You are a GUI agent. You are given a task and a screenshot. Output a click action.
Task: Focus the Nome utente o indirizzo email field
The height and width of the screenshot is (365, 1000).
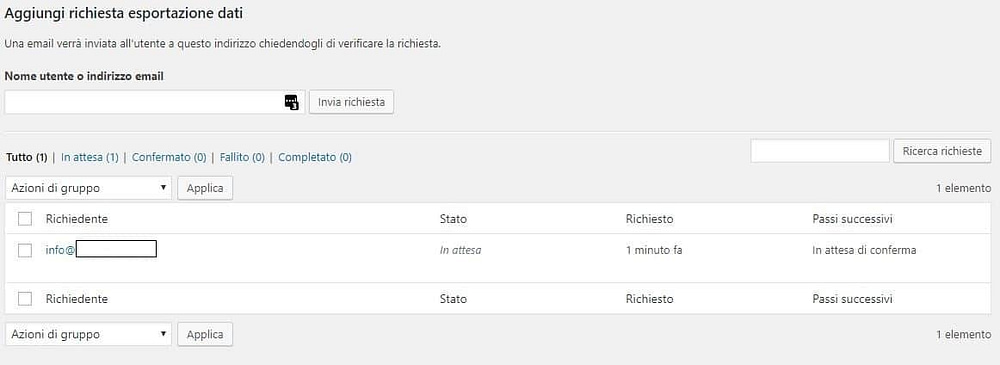click(x=154, y=102)
